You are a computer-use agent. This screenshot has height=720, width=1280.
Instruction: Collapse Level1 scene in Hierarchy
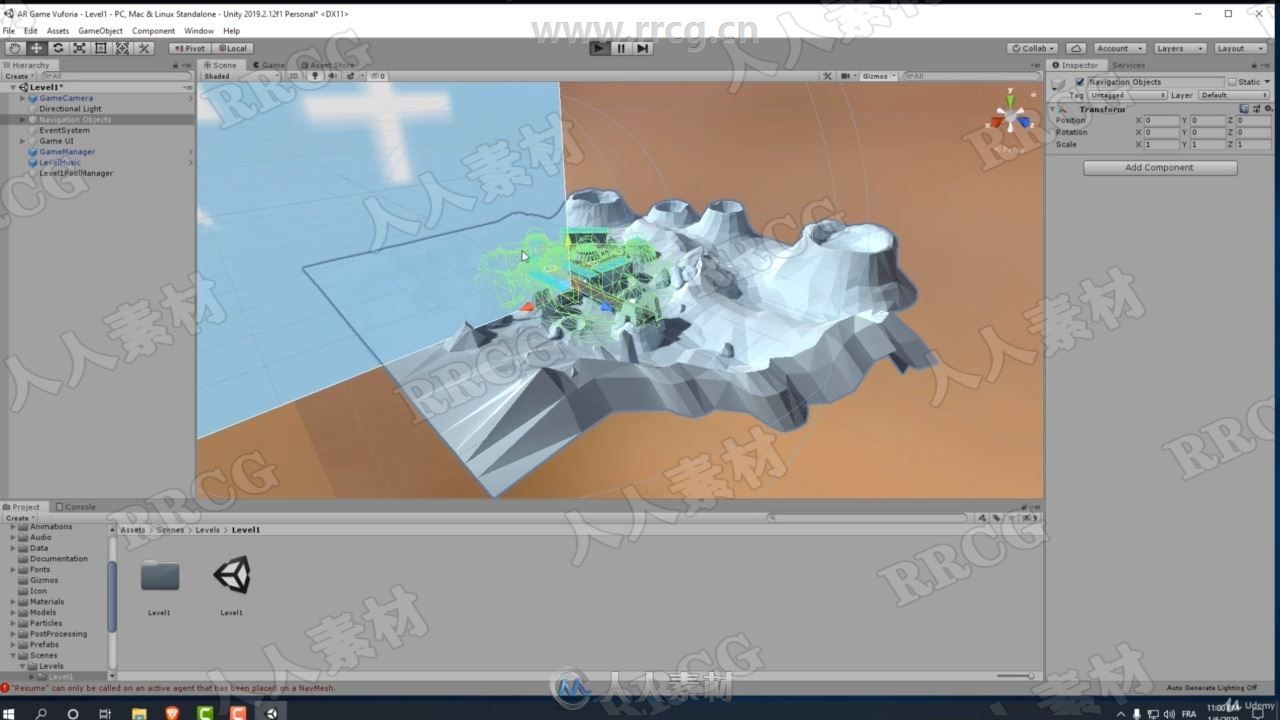point(13,87)
